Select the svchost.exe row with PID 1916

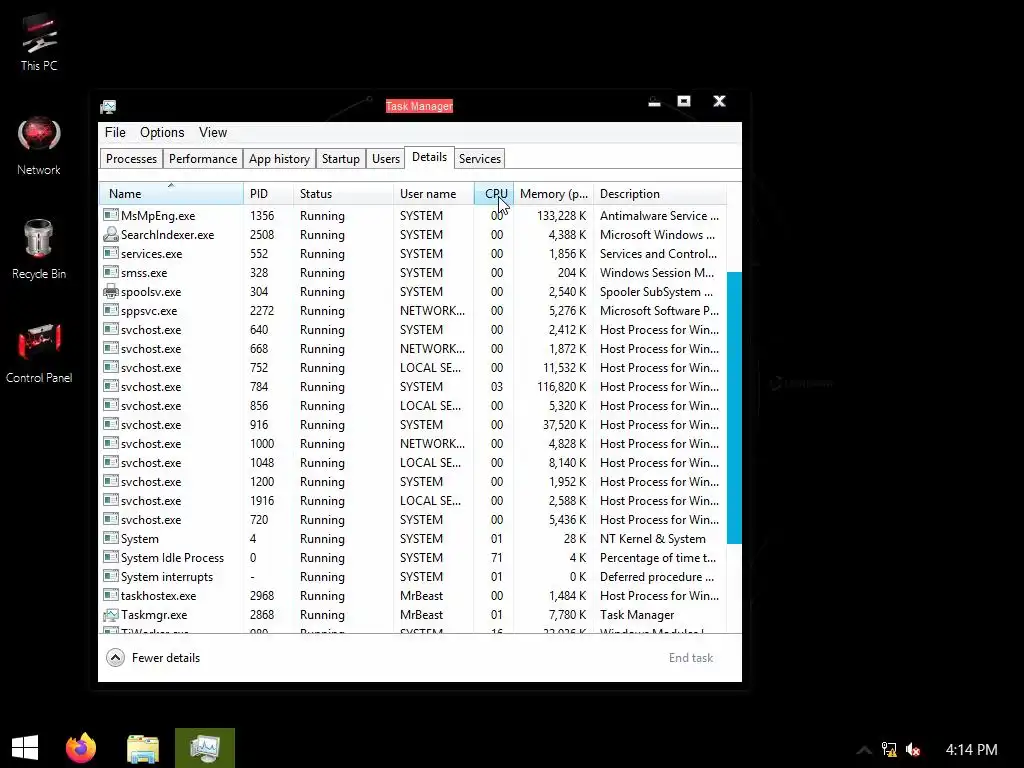[x=413, y=501]
